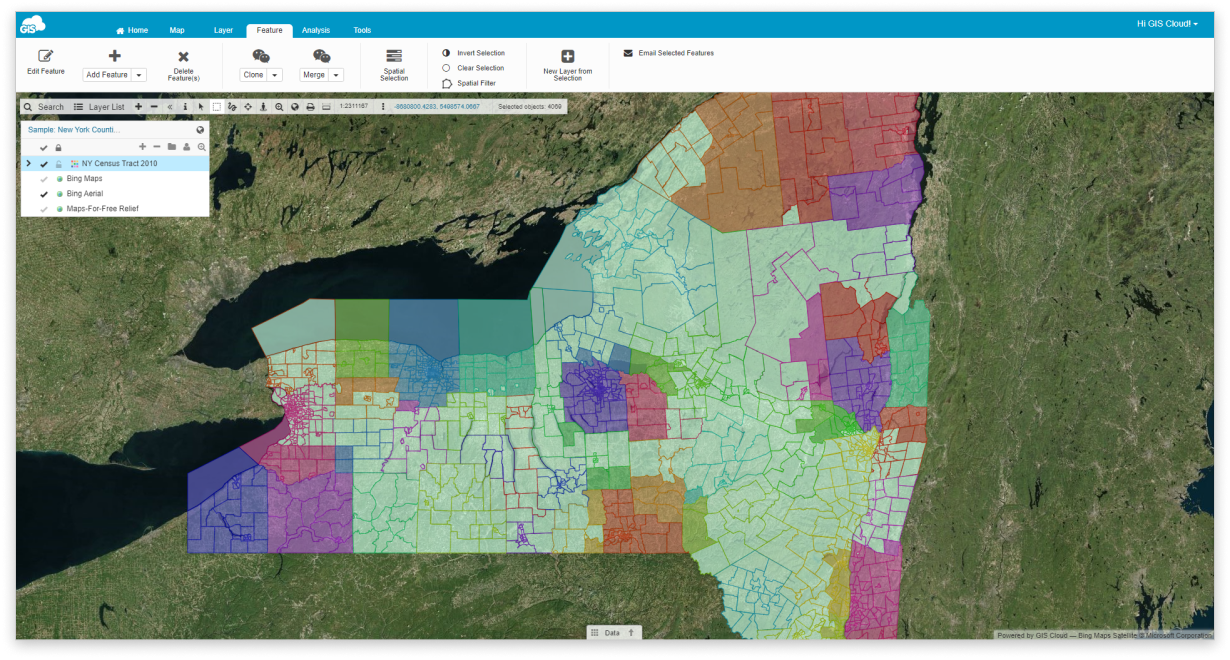Image resolution: width=1230 pixels, height=660 pixels.
Task: Open the Hi GIS Cloud! user menu
Action: point(1167,24)
